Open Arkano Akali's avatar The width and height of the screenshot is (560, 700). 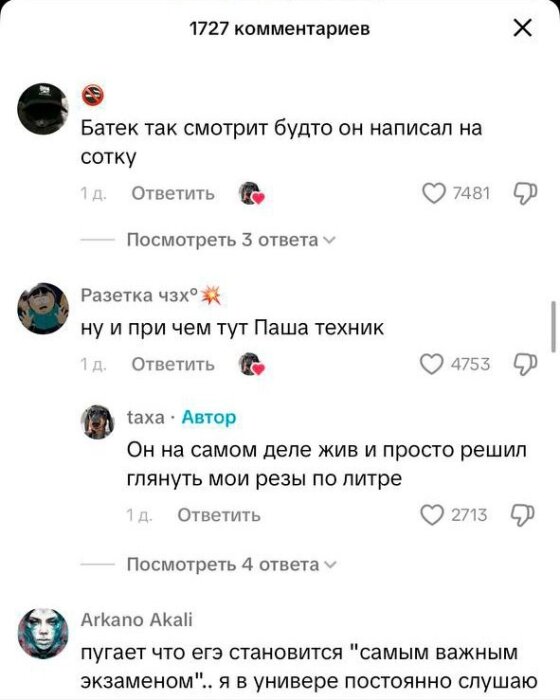[43, 633]
